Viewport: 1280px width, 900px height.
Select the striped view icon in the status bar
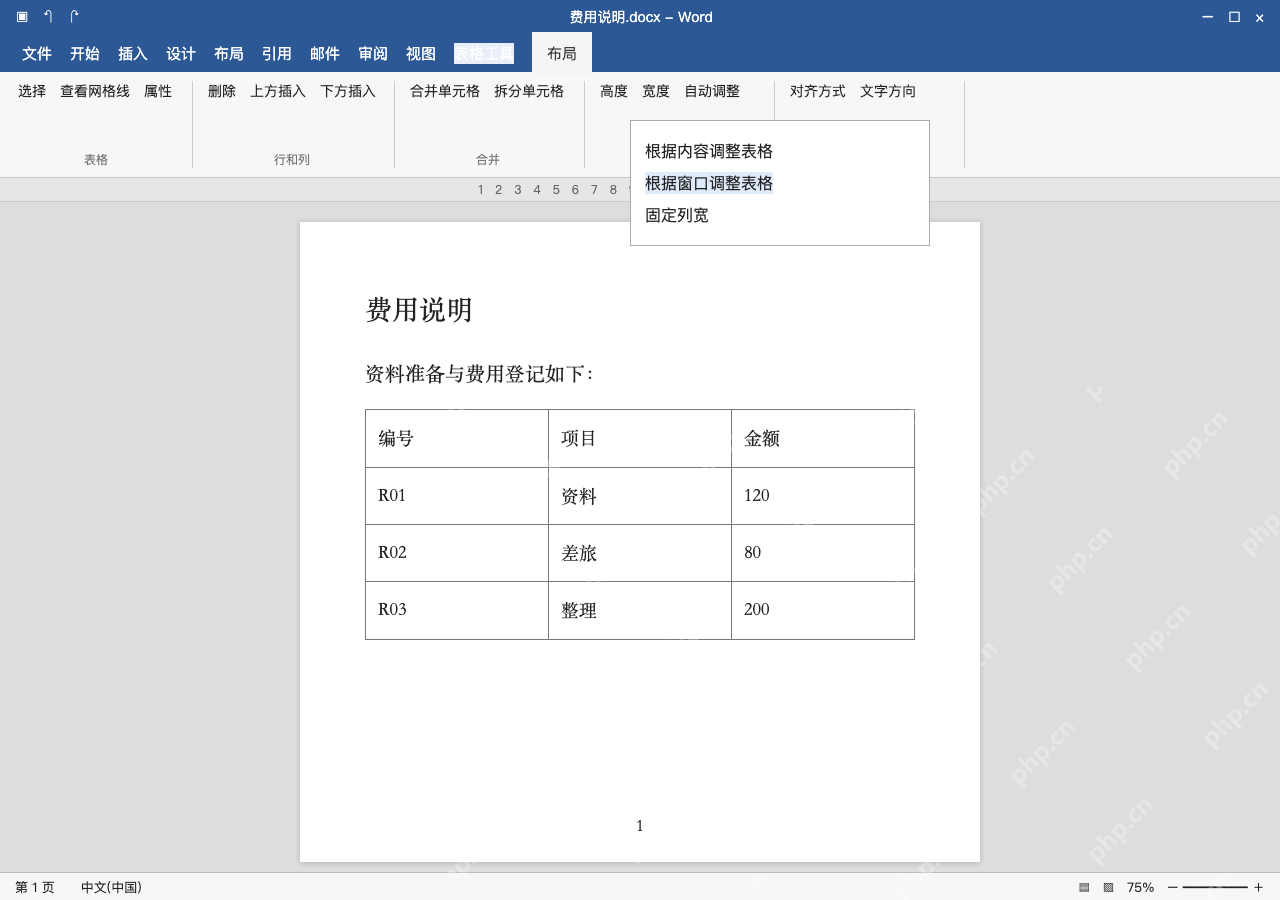pos(1084,887)
